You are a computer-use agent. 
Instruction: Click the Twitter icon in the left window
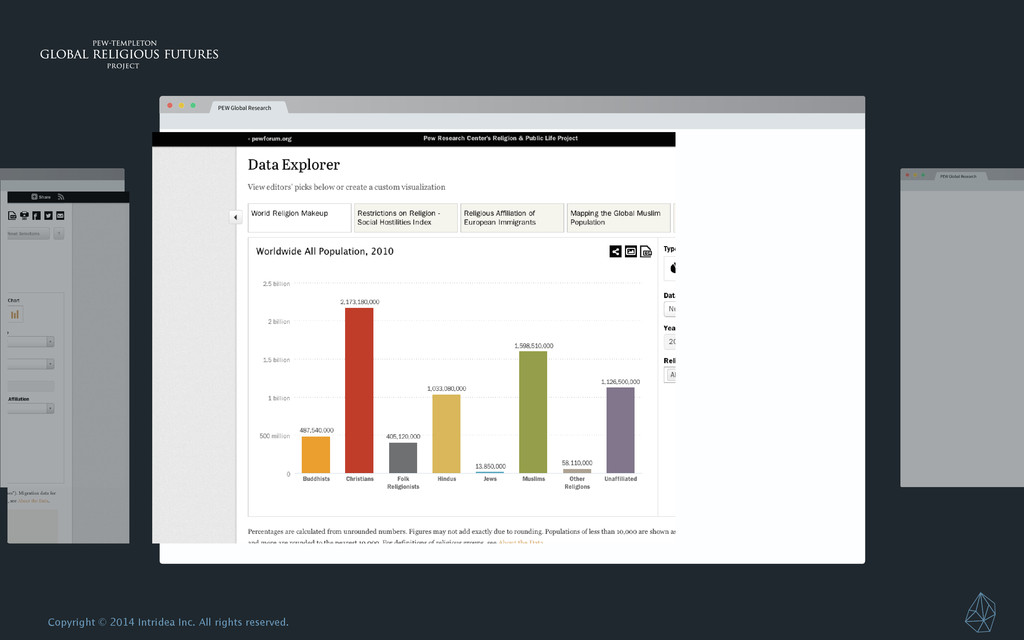48,216
